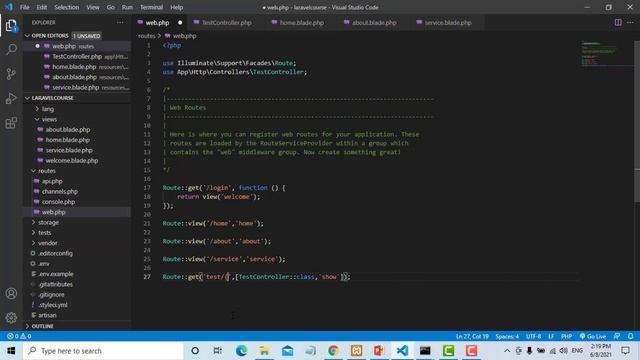
Task: Open notifications bell in status bar
Action: [x=631, y=336]
